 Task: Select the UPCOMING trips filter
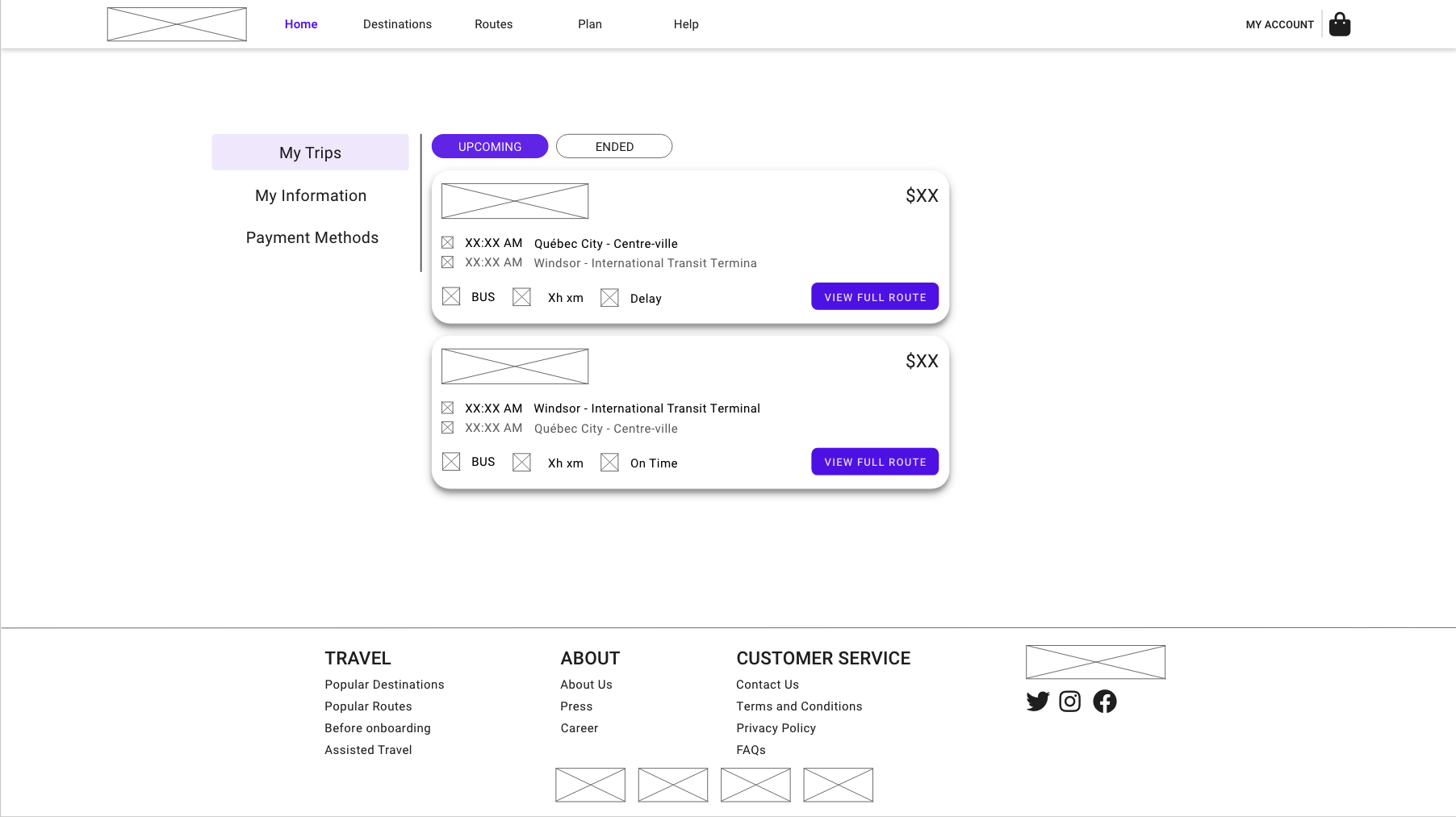489,146
